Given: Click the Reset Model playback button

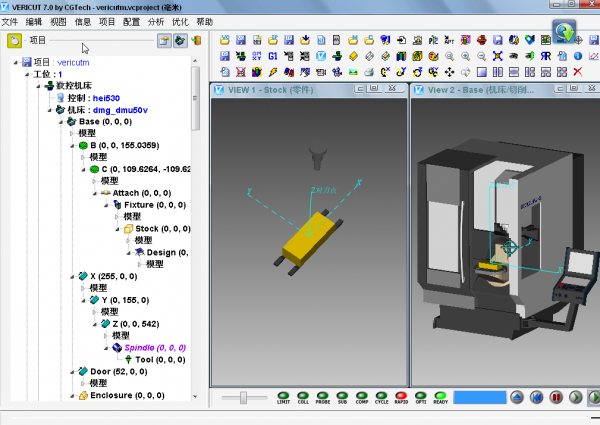Looking at the screenshot, I should point(516,397).
